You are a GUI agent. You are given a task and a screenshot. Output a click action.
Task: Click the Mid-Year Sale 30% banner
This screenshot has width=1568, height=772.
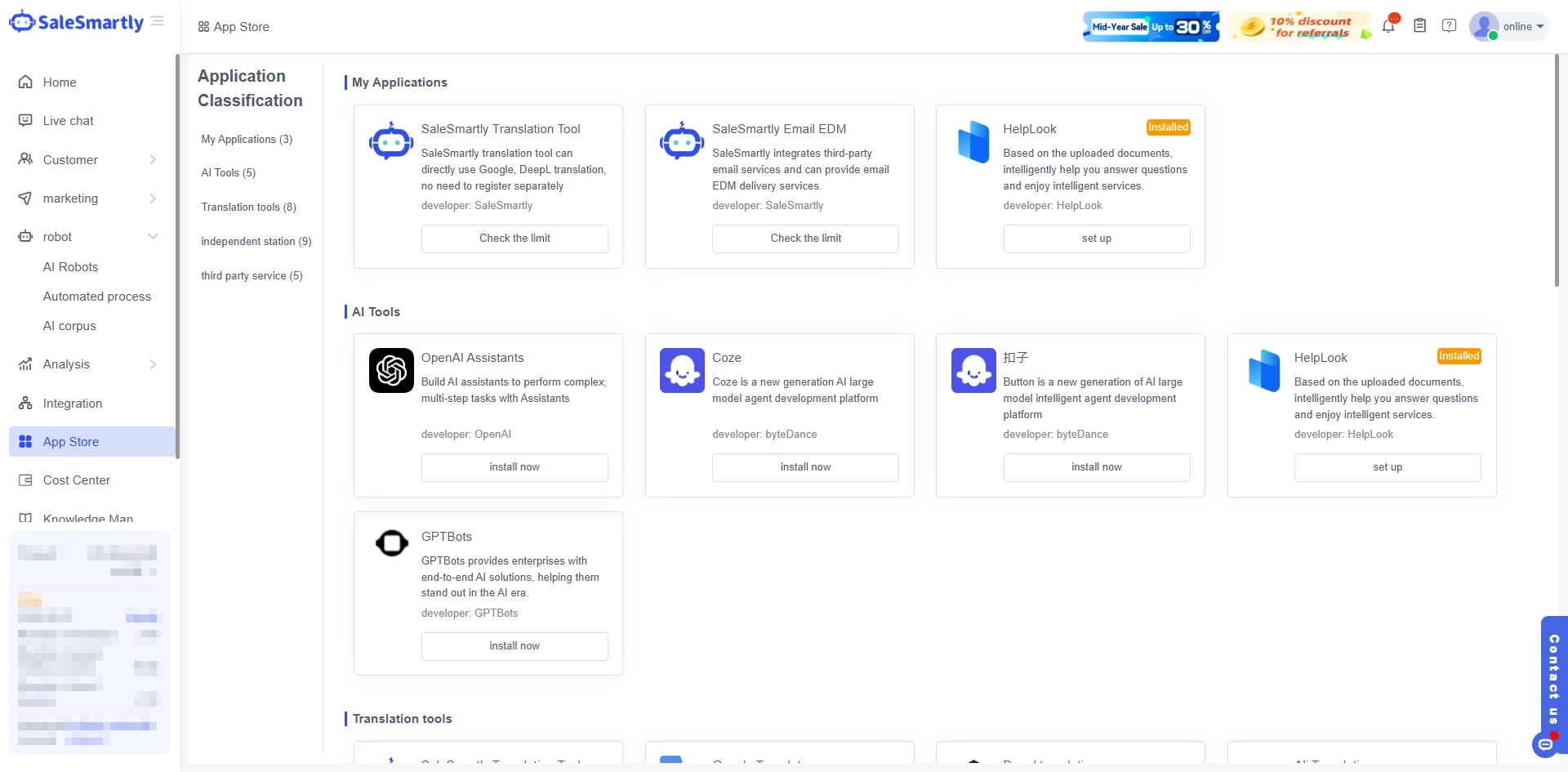pyautogui.click(x=1151, y=26)
